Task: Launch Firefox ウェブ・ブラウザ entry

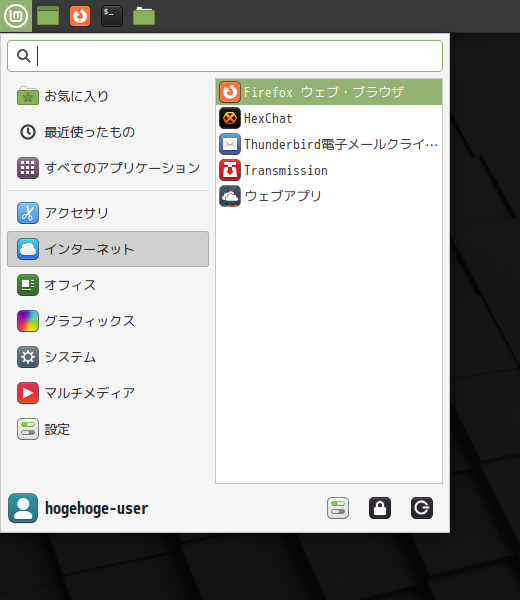Action: coord(329,92)
